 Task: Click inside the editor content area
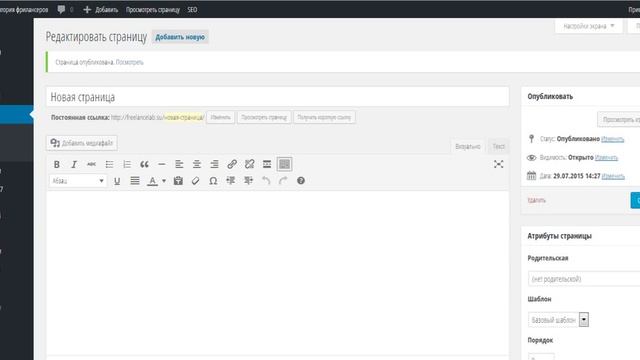pos(278,273)
